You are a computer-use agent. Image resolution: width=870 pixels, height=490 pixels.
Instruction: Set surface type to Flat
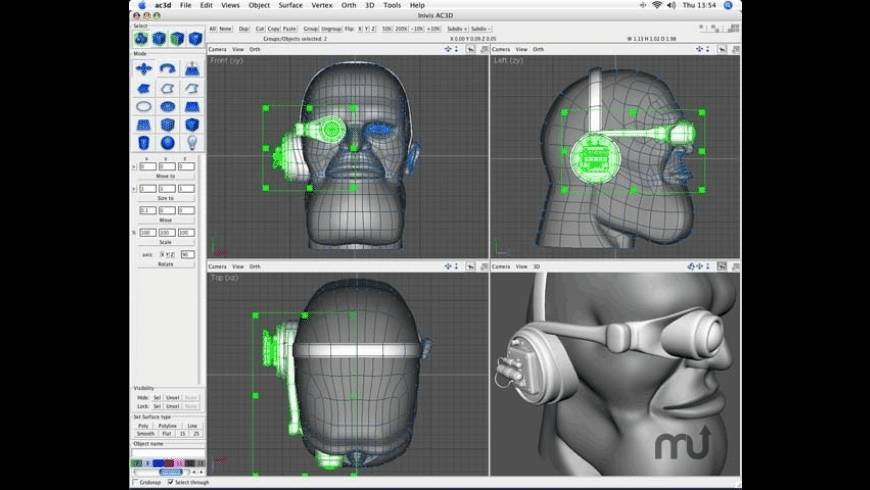[x=167, y=433]
